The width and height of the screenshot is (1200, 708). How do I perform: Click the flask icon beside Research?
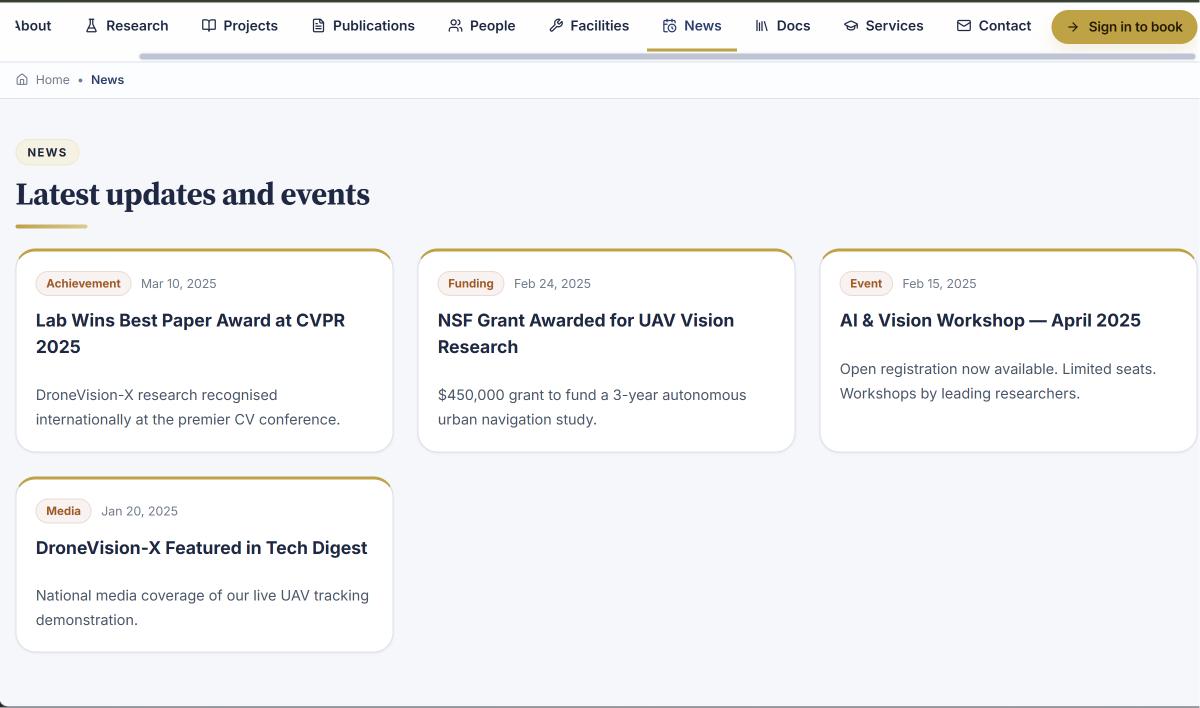[92, 26]
